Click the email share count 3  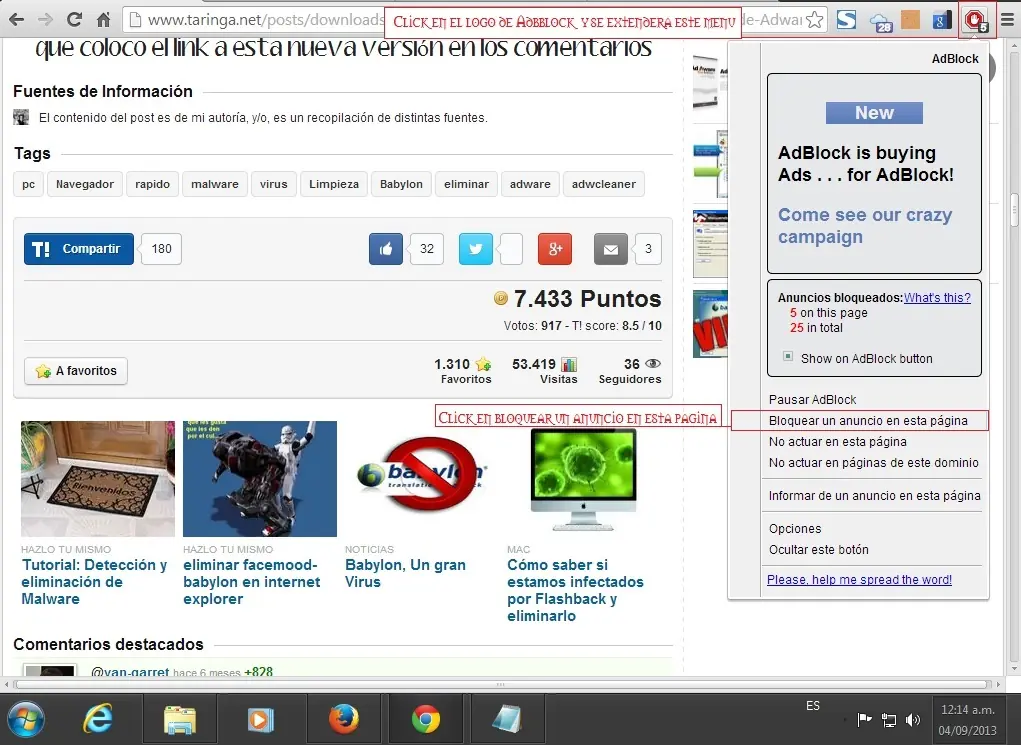pyautogui.click(x=648, y=249)
